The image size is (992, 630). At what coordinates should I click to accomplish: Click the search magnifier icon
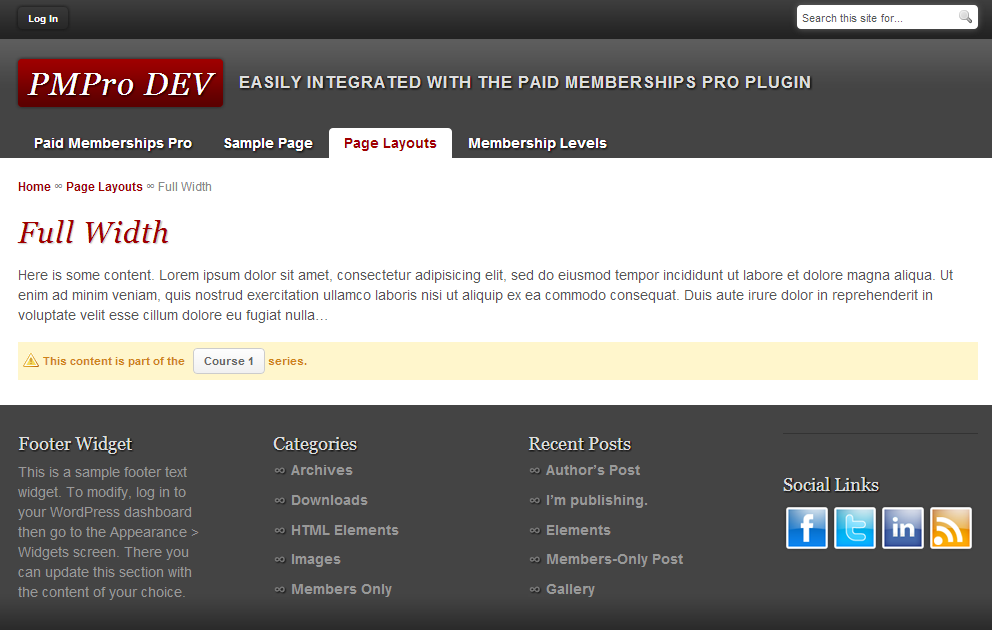[x=965, y=17]
